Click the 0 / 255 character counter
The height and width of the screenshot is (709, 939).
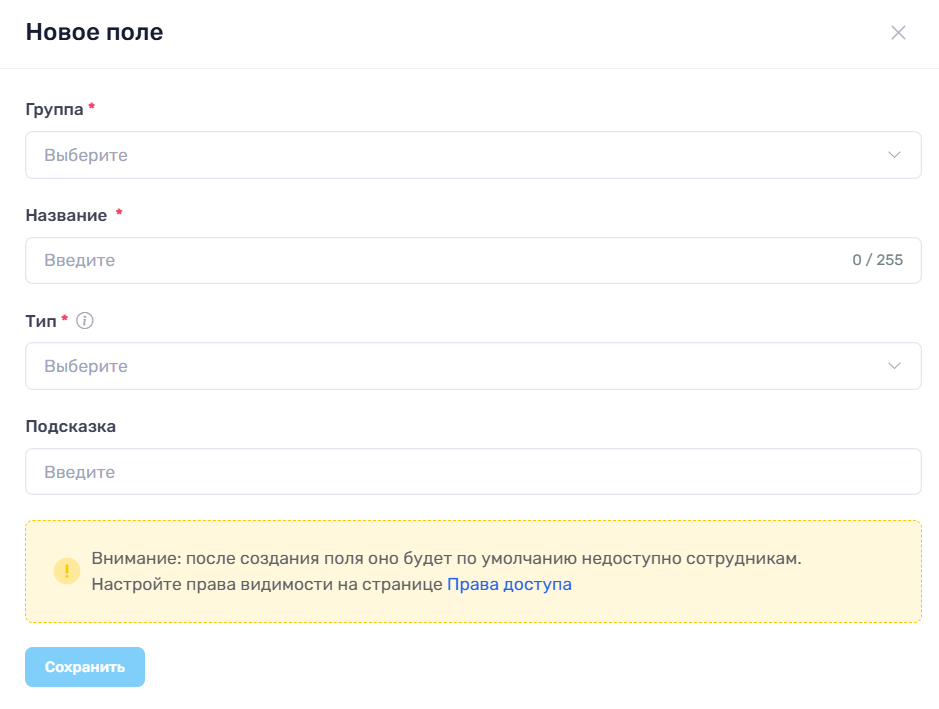877,260
